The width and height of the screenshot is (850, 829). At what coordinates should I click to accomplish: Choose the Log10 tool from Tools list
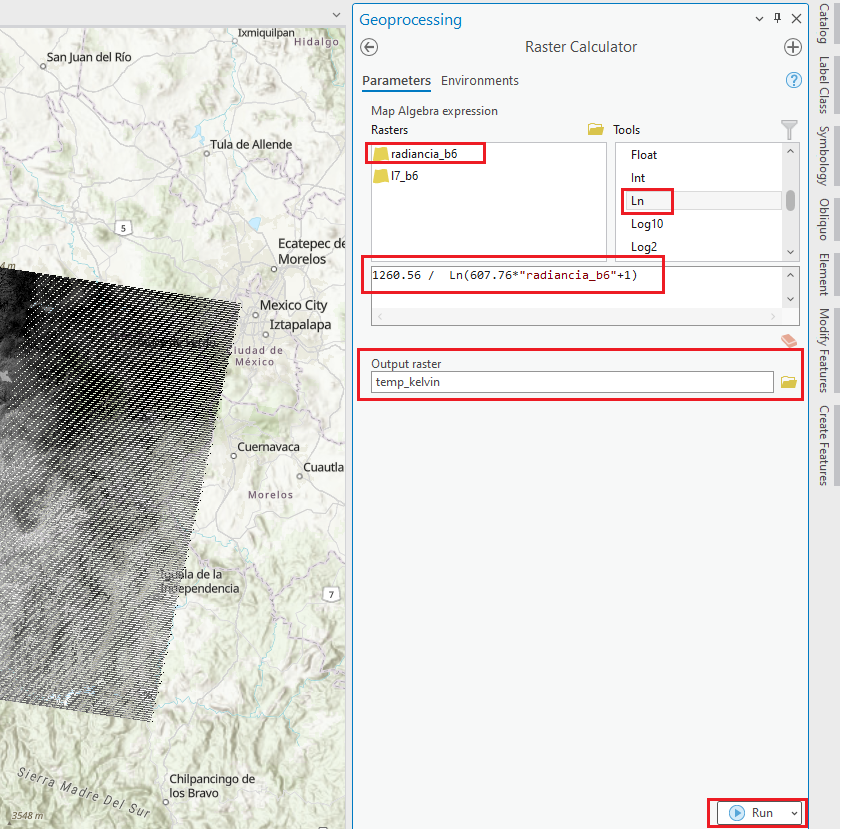click(646, 224)
